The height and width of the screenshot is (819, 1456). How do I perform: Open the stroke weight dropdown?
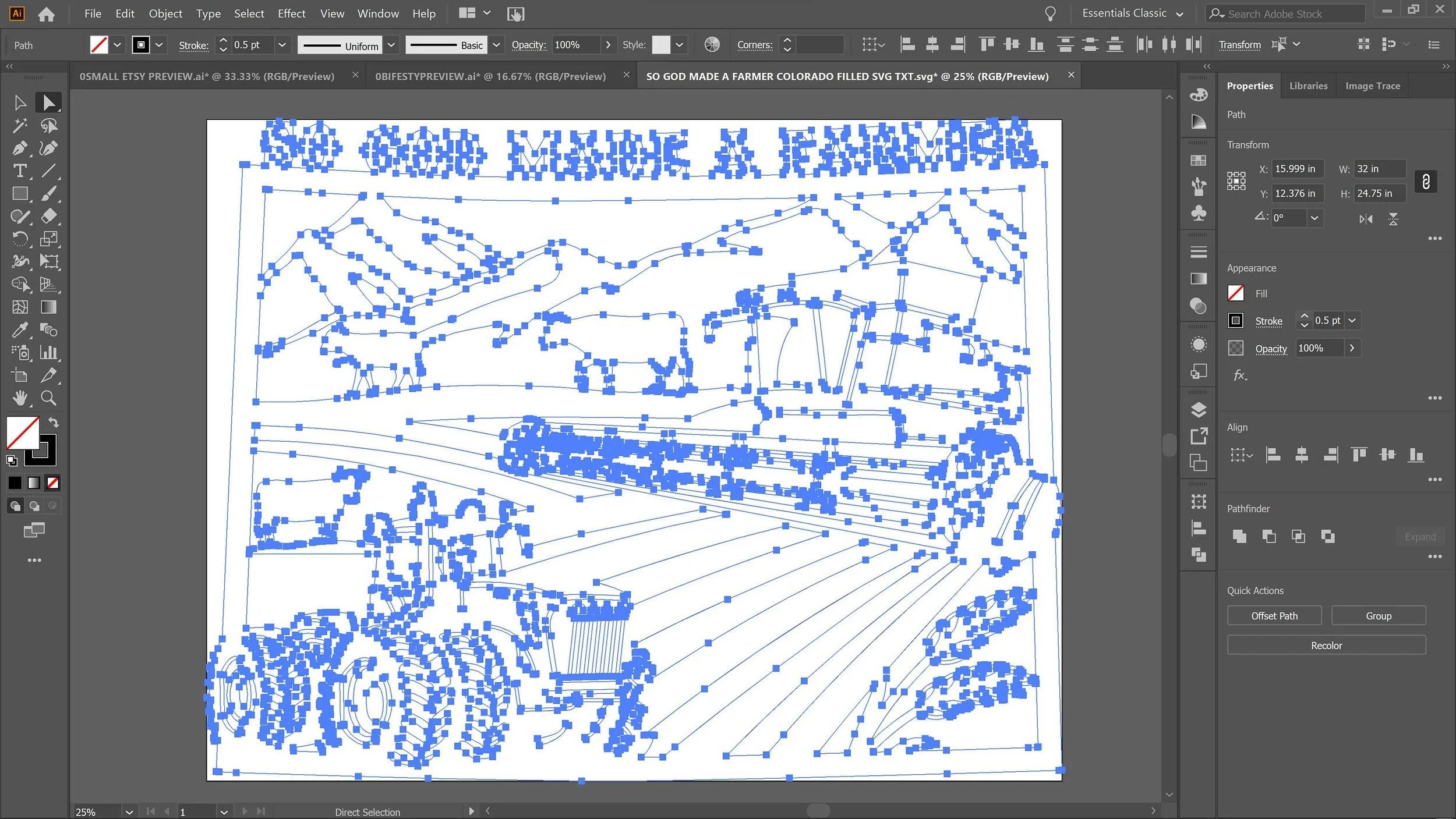pos(282,45)
